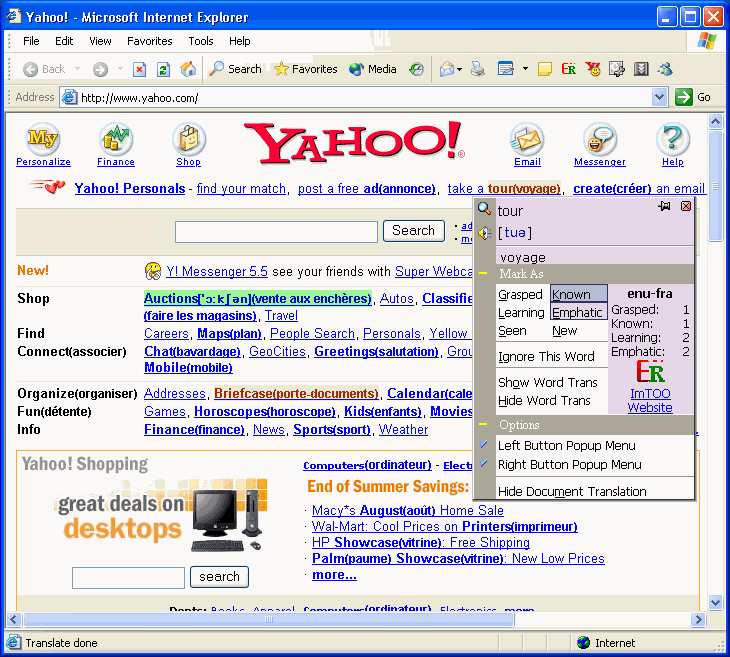The width and height of the screenshot is (730, 657).
Task: Click the Go button
Action: point(693,97)
